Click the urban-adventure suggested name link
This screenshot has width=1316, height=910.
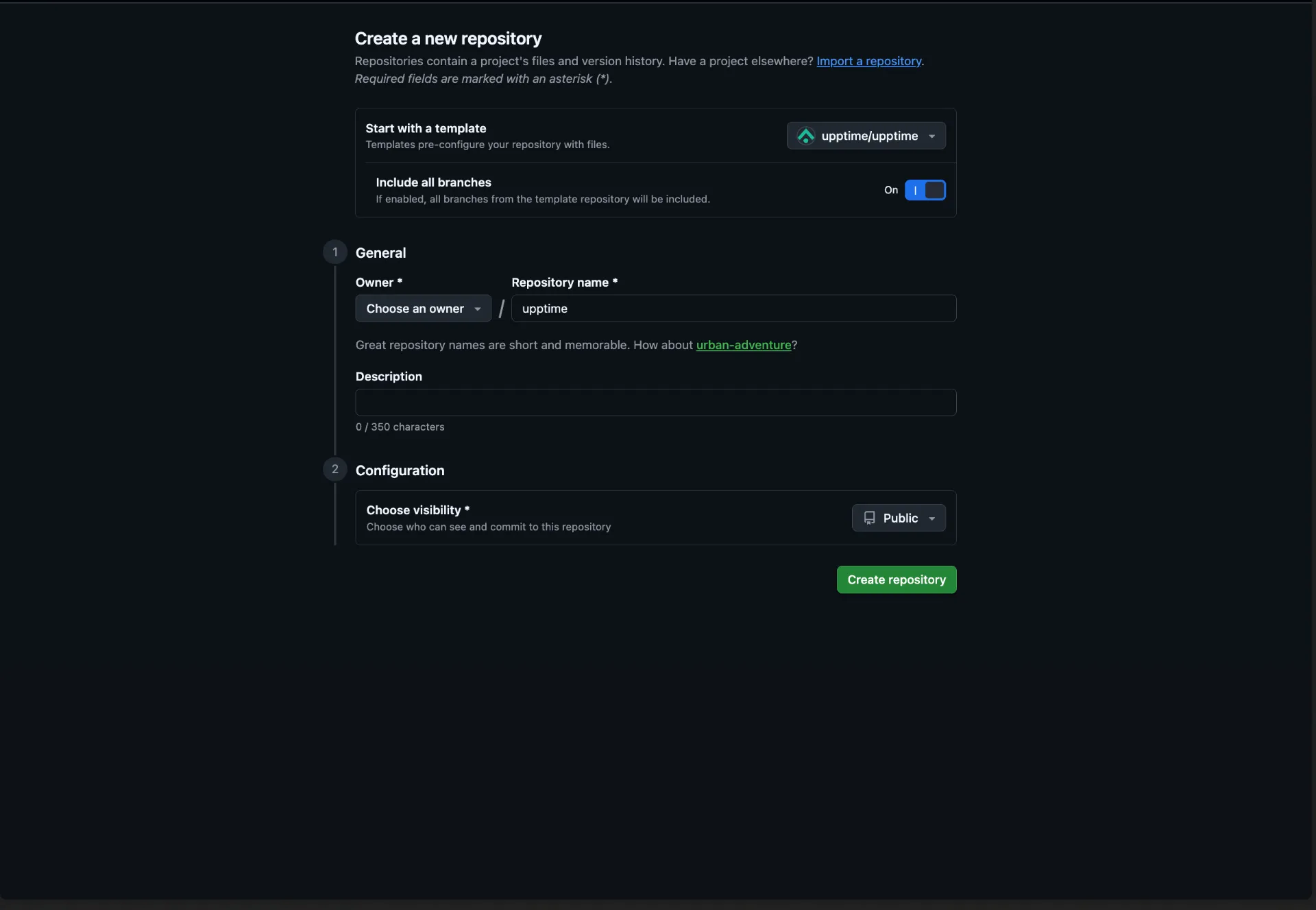point(744,345)
